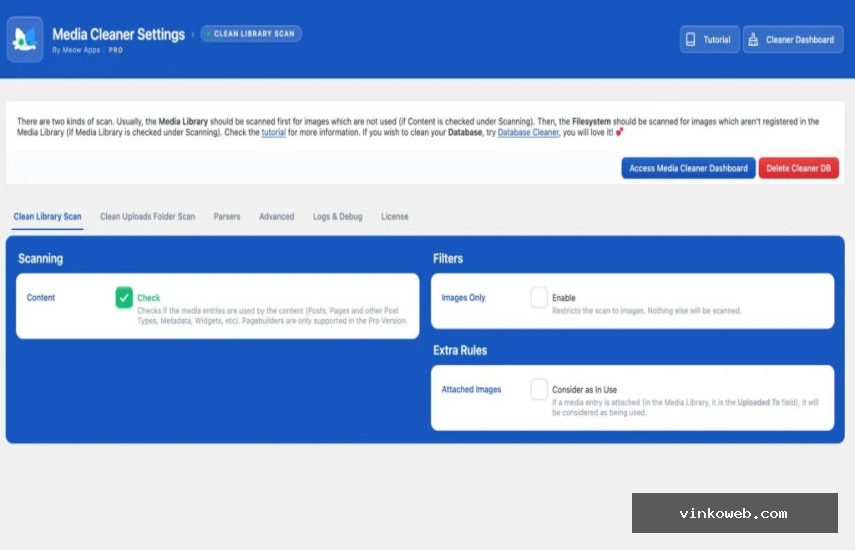855x550 pixels.
Task: Click the By Meow Apps text
Action: click(76, 50)
